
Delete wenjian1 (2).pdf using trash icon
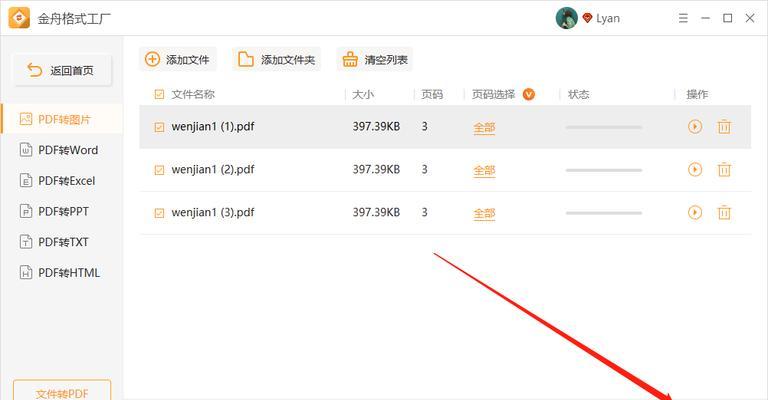(724, 169)
